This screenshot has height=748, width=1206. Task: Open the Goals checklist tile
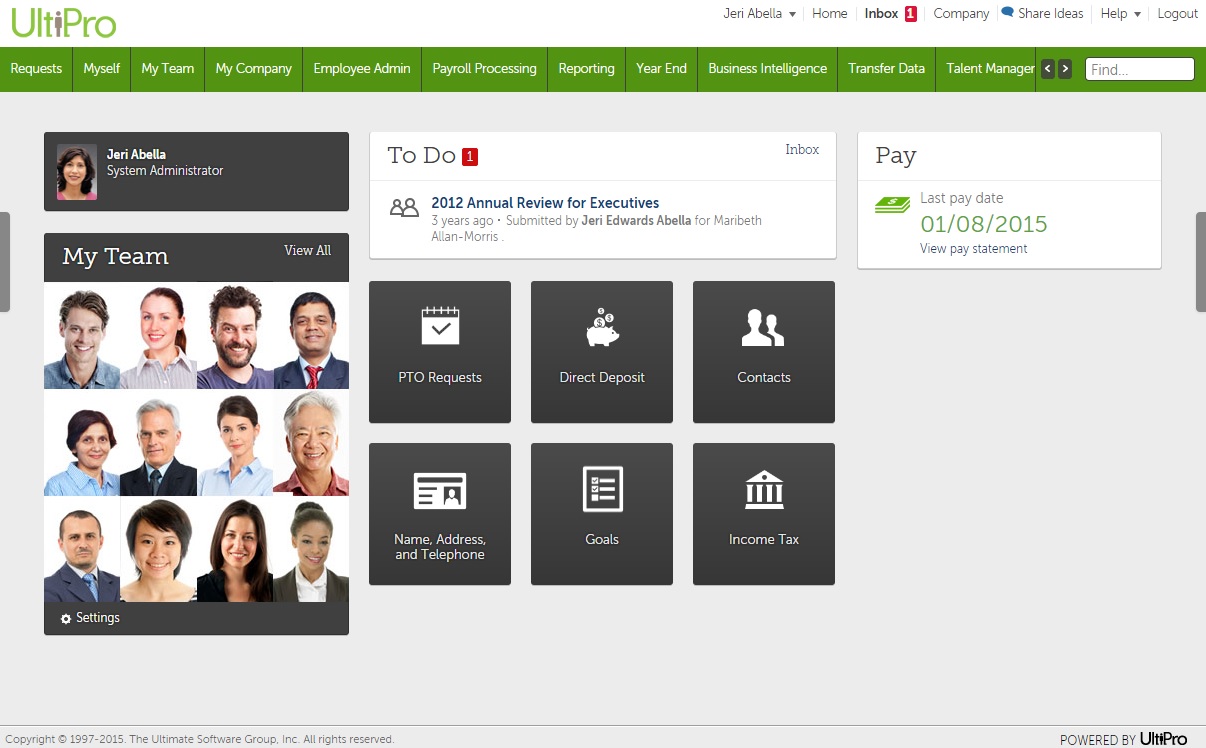601,513
